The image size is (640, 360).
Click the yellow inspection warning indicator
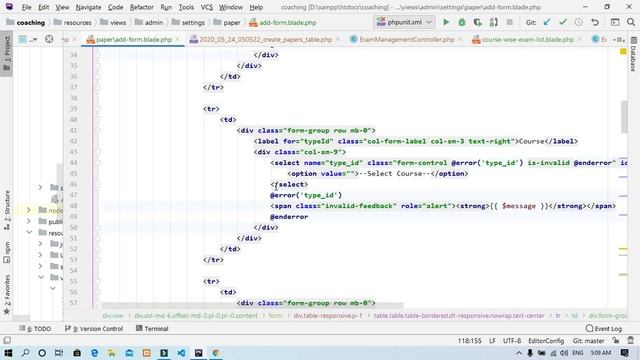[x=623, y=51]
